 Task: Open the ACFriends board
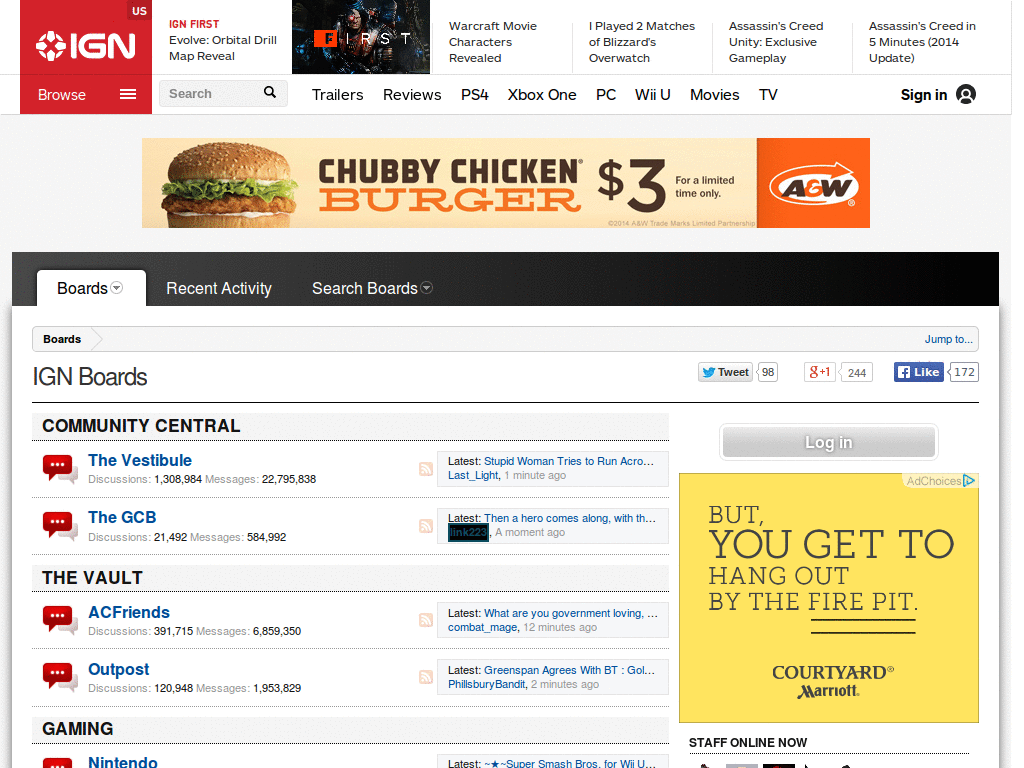[129, 612]
